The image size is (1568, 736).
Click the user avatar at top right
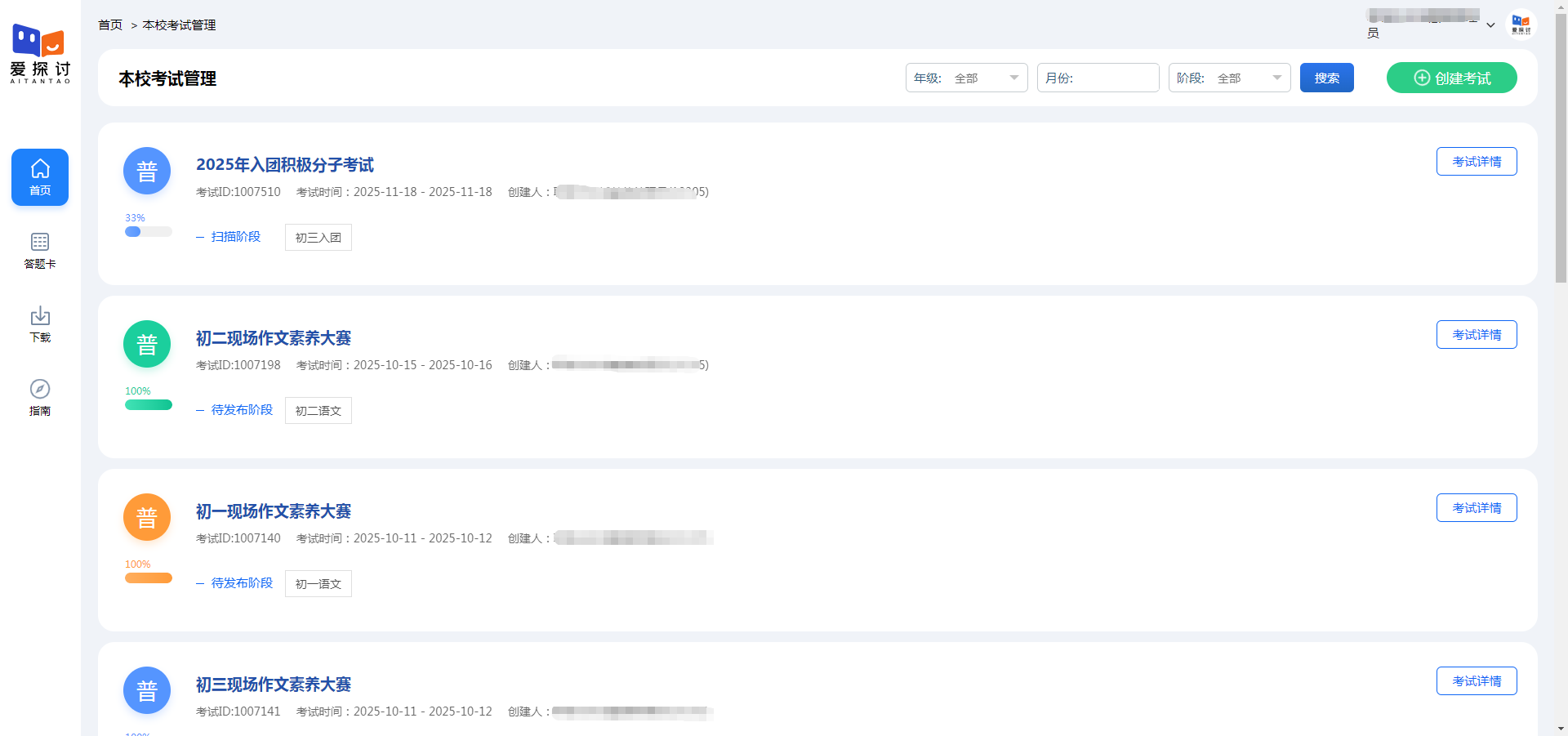point(1521,25)
